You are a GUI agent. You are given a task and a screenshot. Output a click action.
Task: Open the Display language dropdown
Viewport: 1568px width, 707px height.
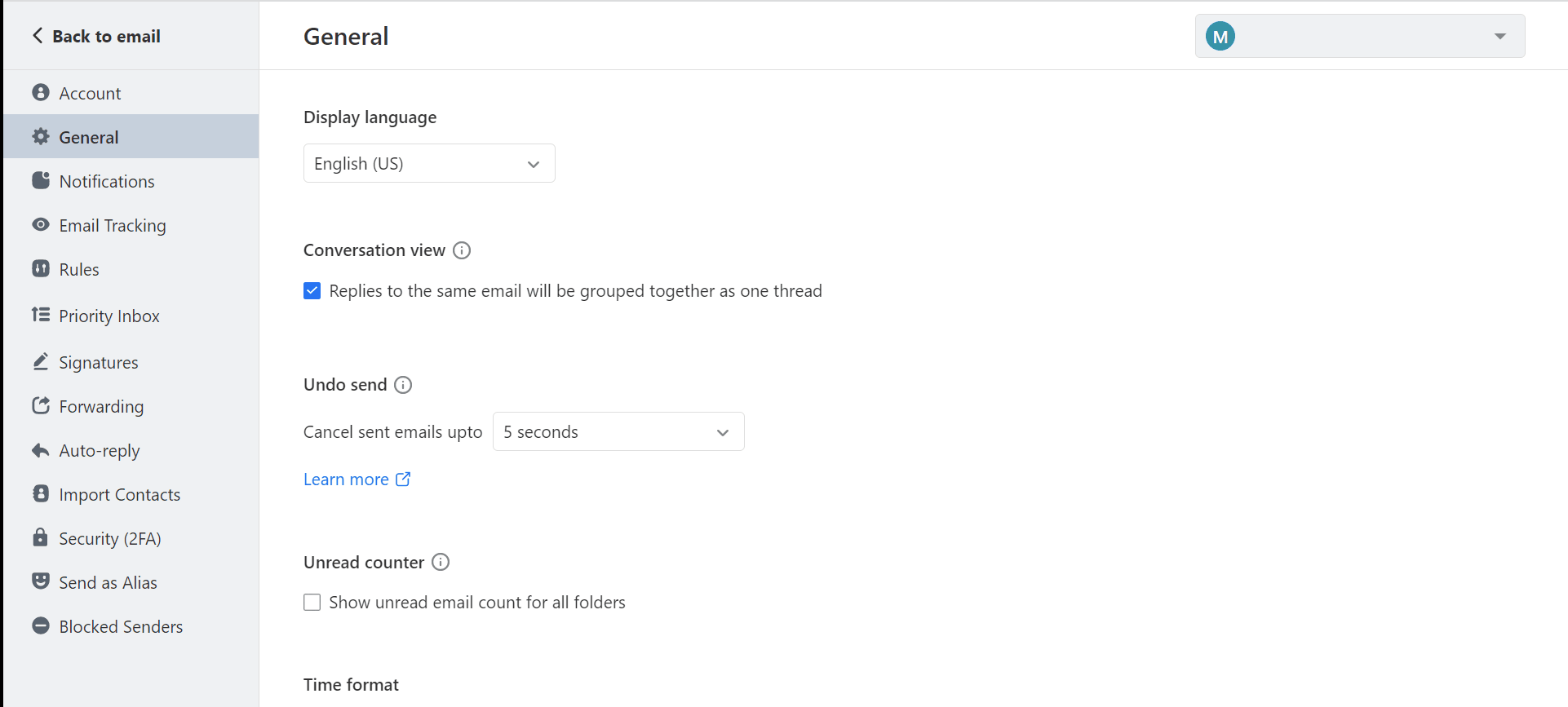(x=429, y=163)
